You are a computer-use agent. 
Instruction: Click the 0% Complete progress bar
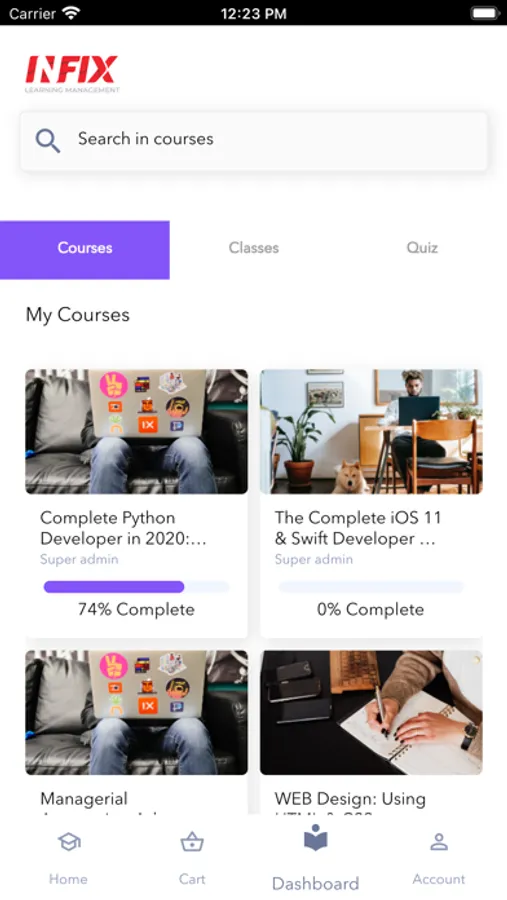371,587
